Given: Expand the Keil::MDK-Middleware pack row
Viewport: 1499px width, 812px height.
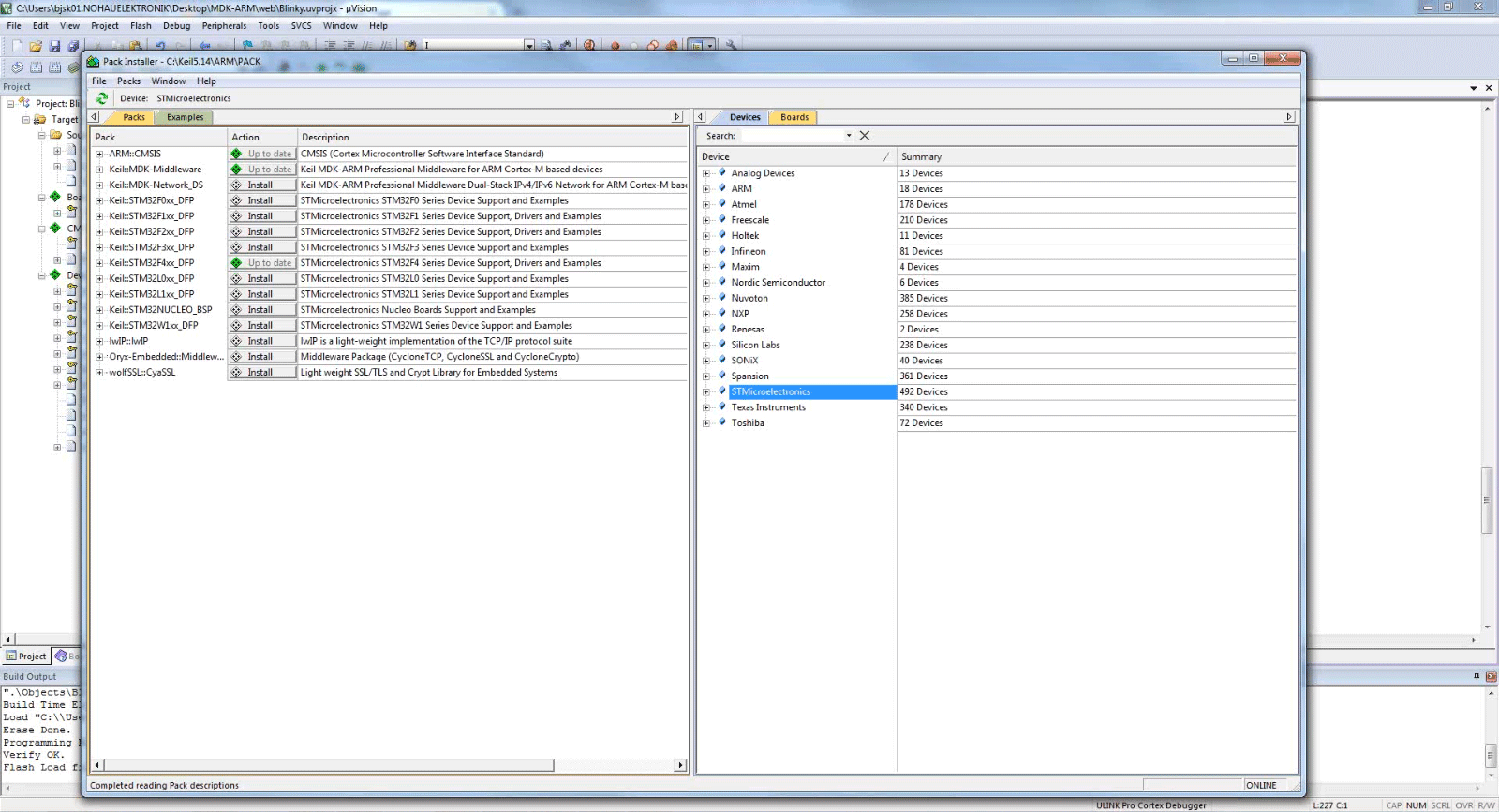Looking at the screenshot, I should pyautogui.click(x=99, y=170).
